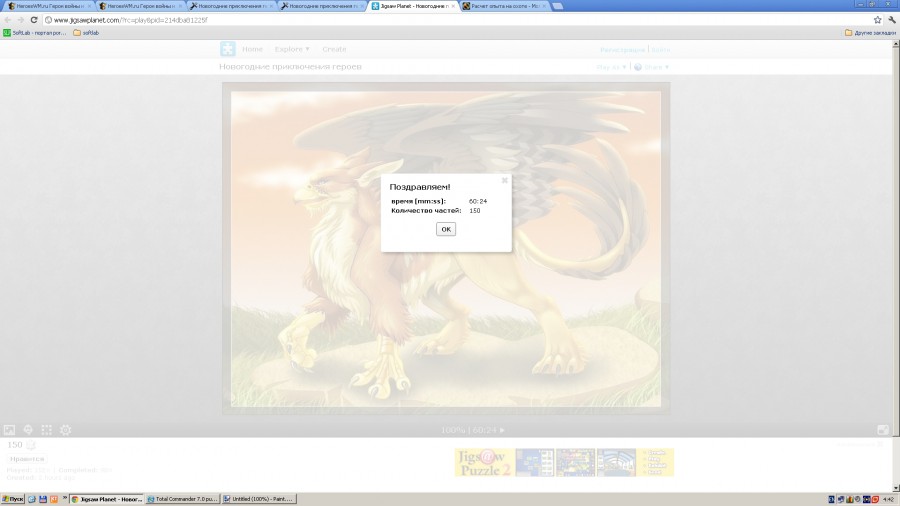The image size is (900, 506).
Task: Go forward in browser
Action: tap(21, 20)
